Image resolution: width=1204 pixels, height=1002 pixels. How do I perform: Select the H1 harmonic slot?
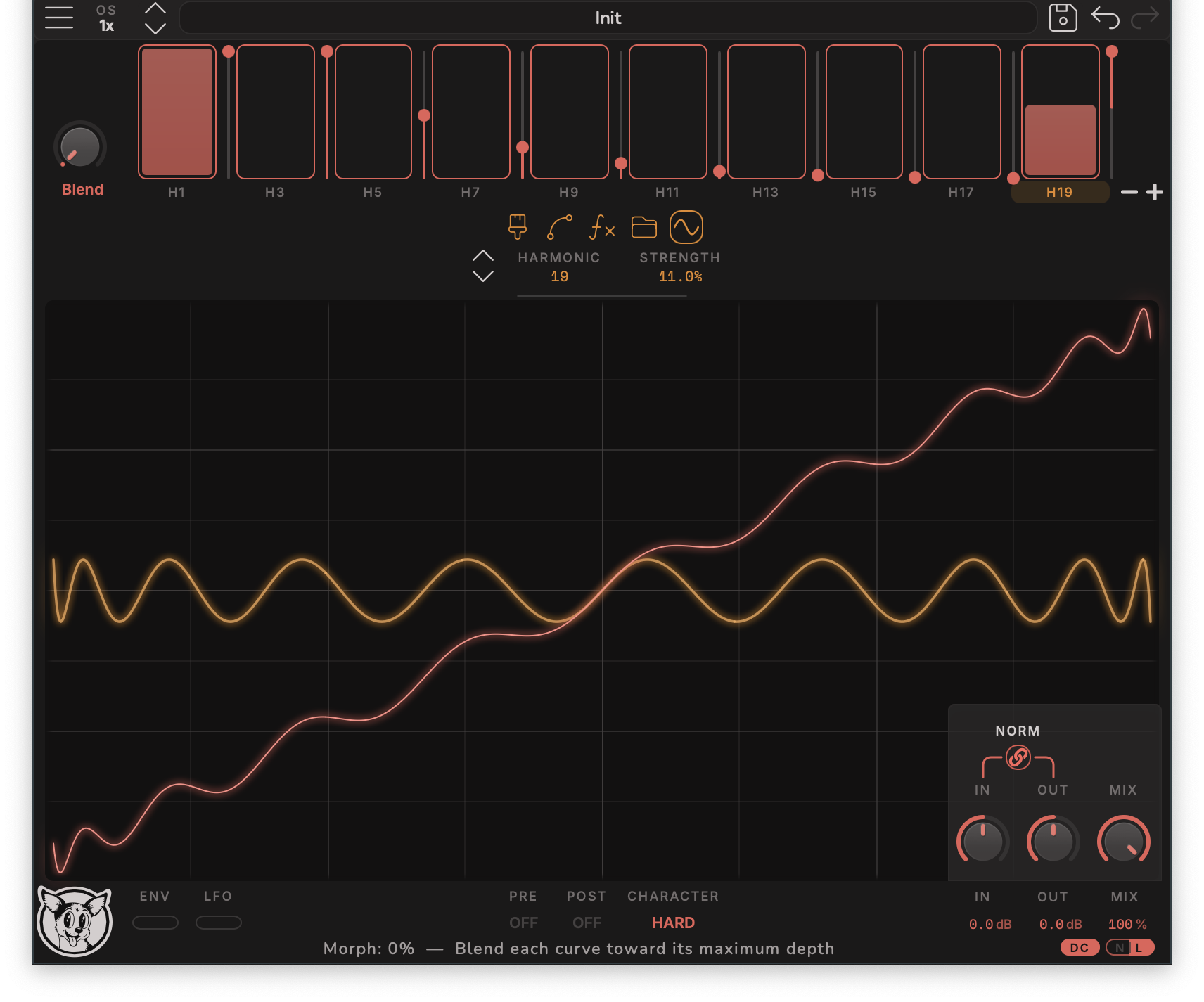point(177,112)
